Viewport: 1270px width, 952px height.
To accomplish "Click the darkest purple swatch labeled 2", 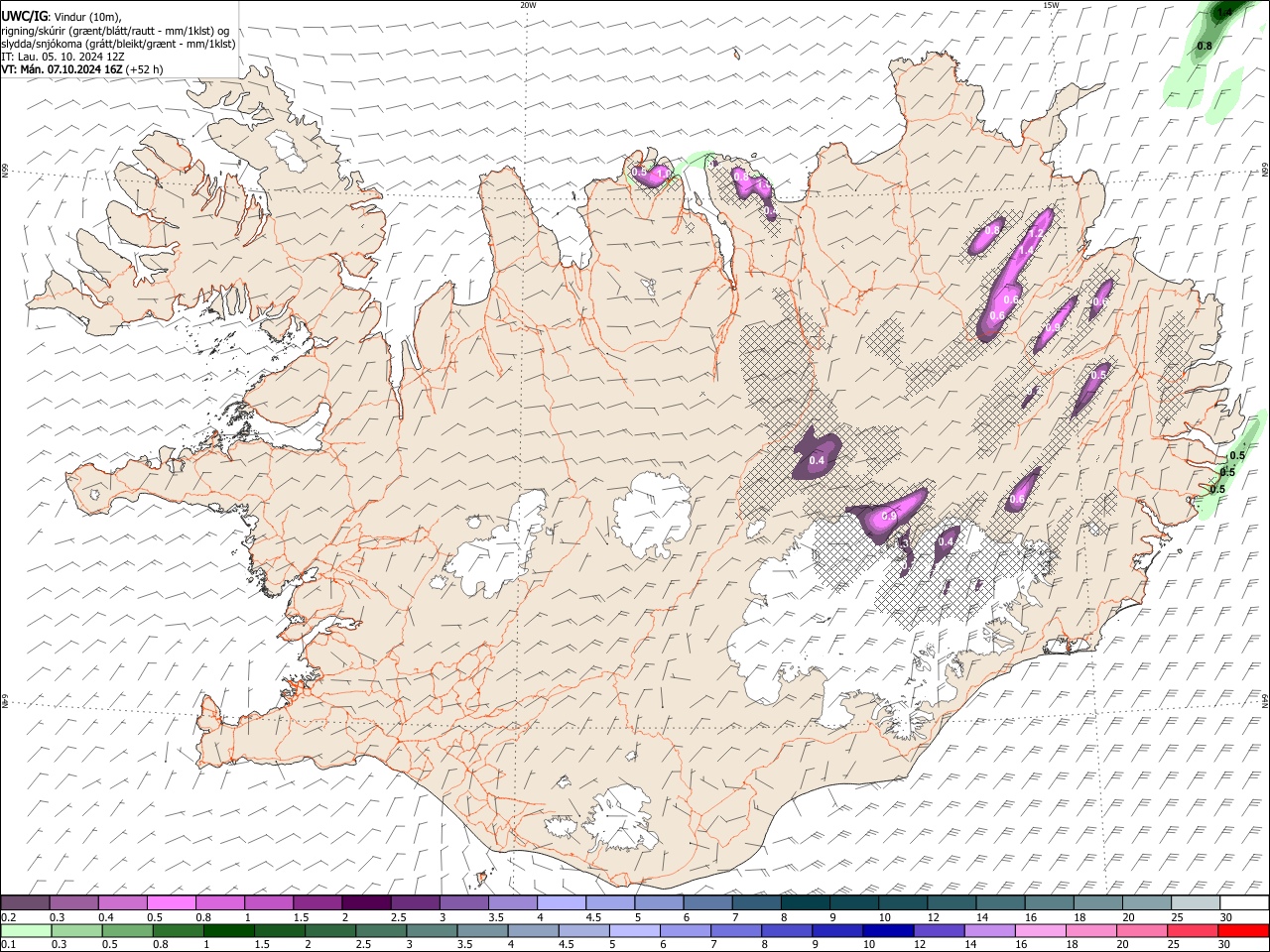I will click(365, 902).
